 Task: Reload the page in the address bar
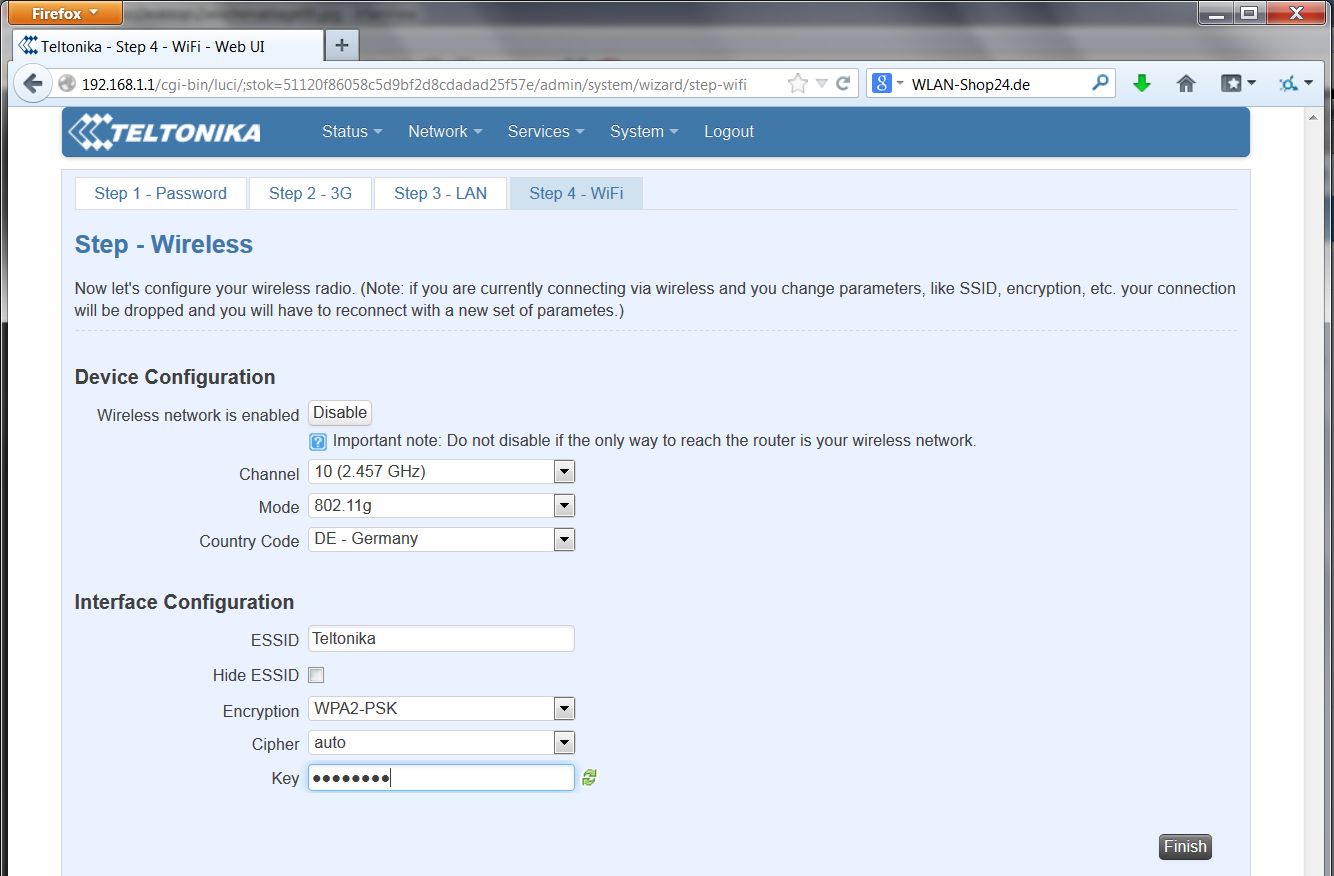coord(843,84)
